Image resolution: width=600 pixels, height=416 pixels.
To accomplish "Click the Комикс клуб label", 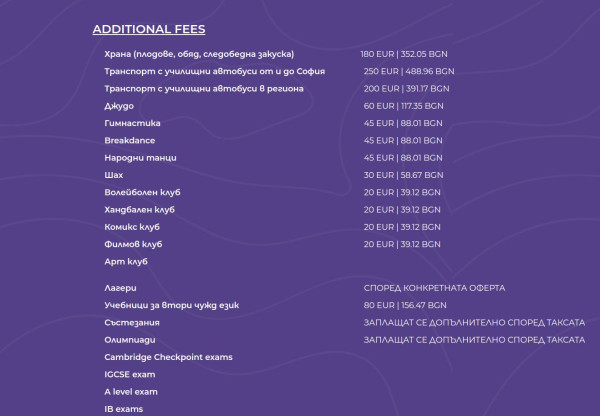I will [134, 227].
